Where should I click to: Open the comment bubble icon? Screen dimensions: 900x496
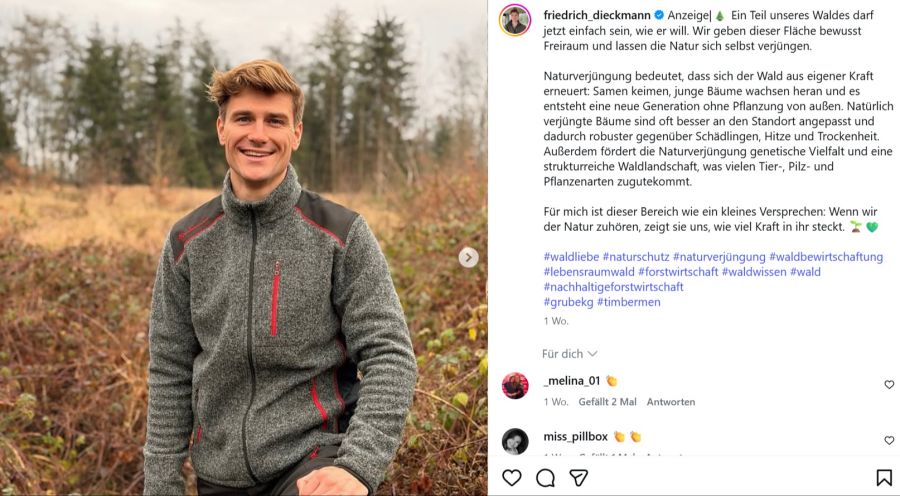pyautogui.click(x=545, y=478)
